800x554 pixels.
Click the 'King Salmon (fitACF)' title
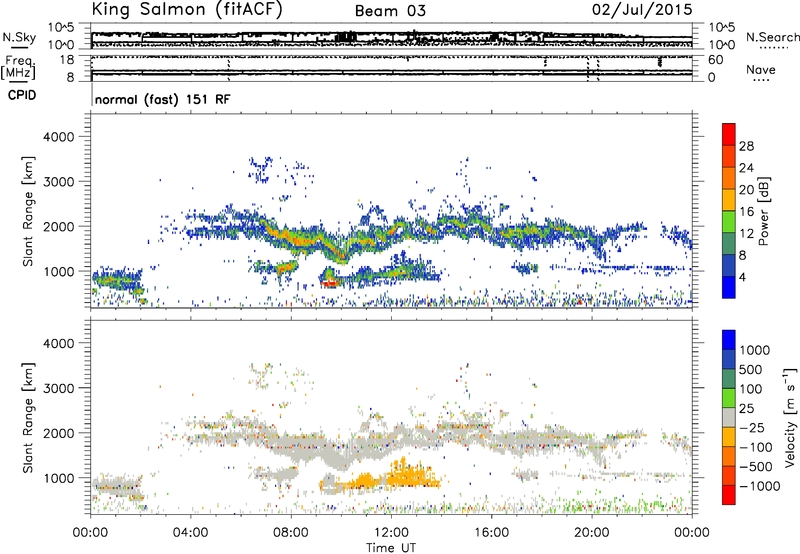[x=187, y=9]
